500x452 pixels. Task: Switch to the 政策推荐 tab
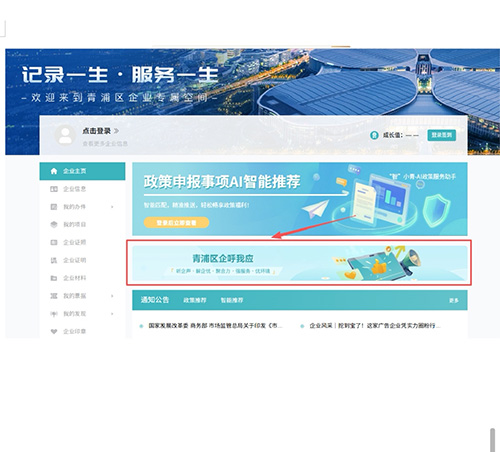click(x=195, y=300)
